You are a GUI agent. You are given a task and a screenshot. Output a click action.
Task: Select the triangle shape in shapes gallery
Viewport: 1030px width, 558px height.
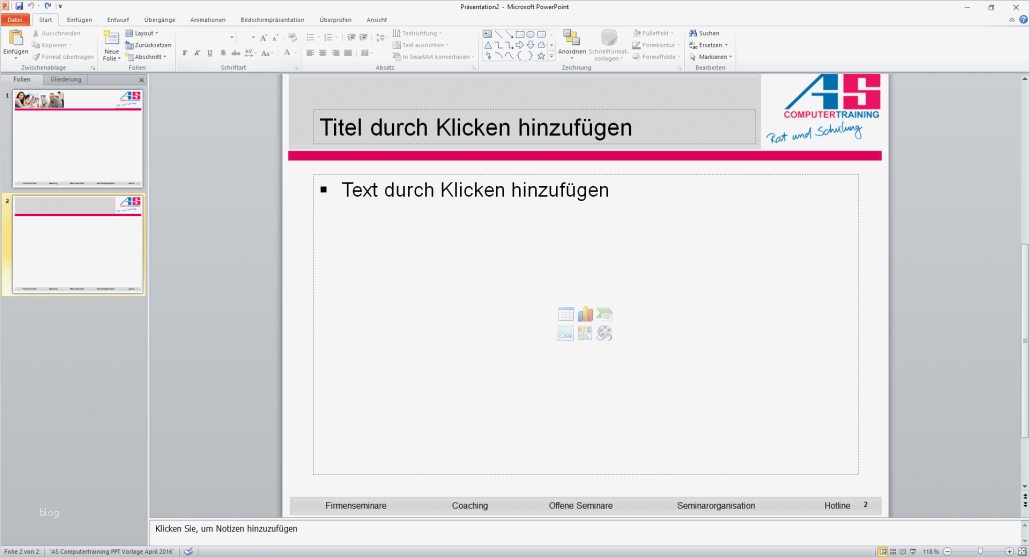coord(488,45)
